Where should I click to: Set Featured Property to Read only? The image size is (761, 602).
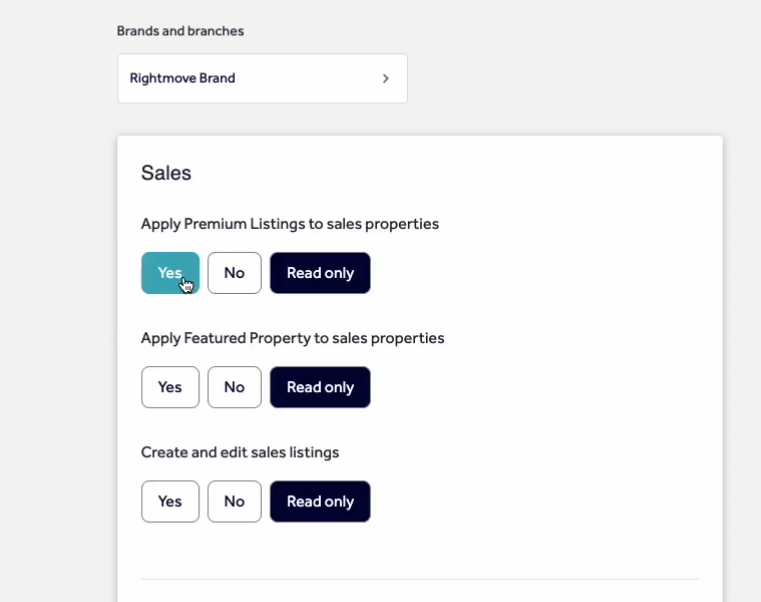(x=320, y=387)
